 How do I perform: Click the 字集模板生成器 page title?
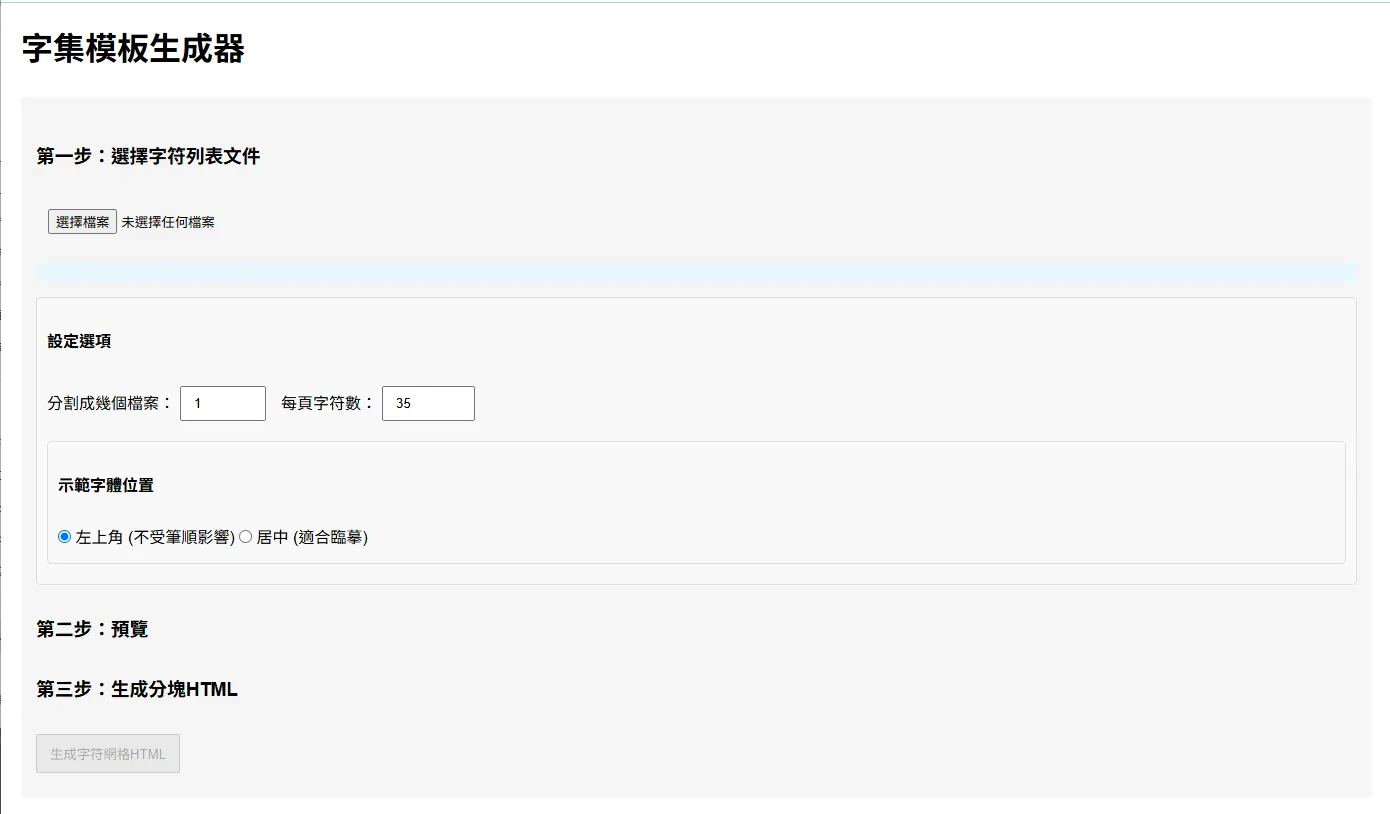(x=133, y=48)
